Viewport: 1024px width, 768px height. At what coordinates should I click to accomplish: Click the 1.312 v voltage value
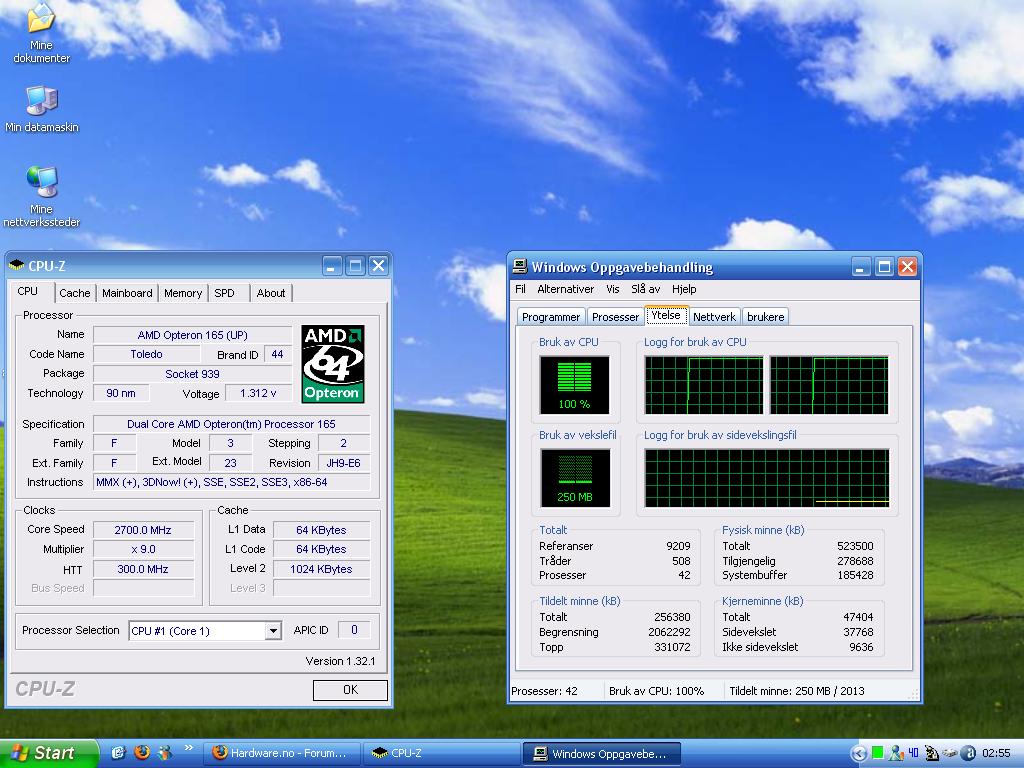point(258,393)
